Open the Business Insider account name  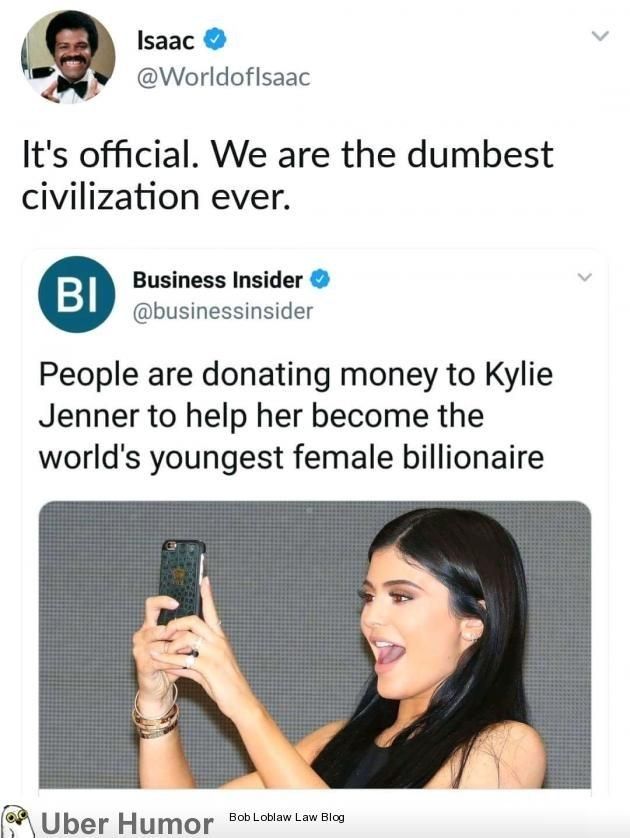tap(217, 280)
